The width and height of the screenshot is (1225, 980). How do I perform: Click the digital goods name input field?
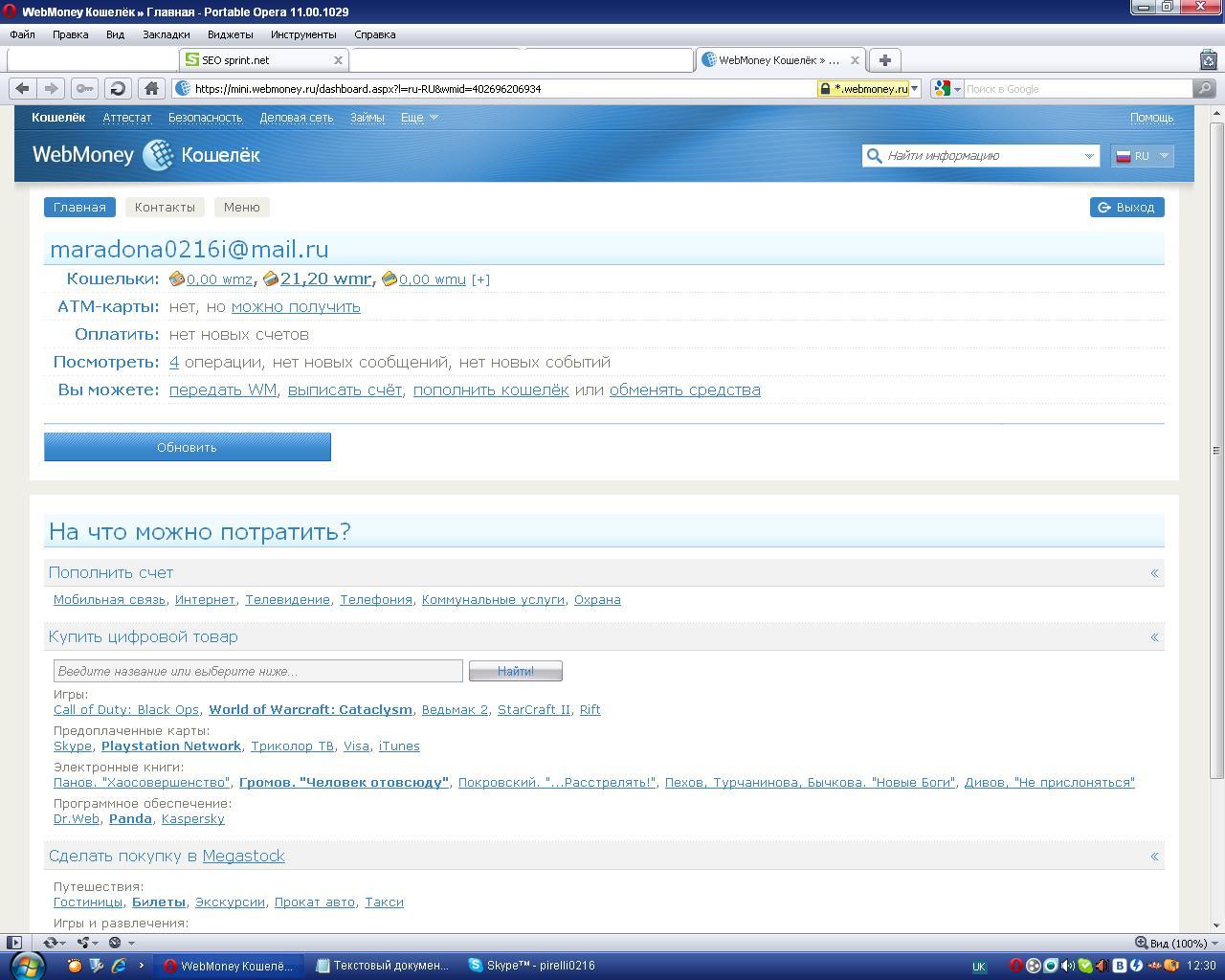258,671
